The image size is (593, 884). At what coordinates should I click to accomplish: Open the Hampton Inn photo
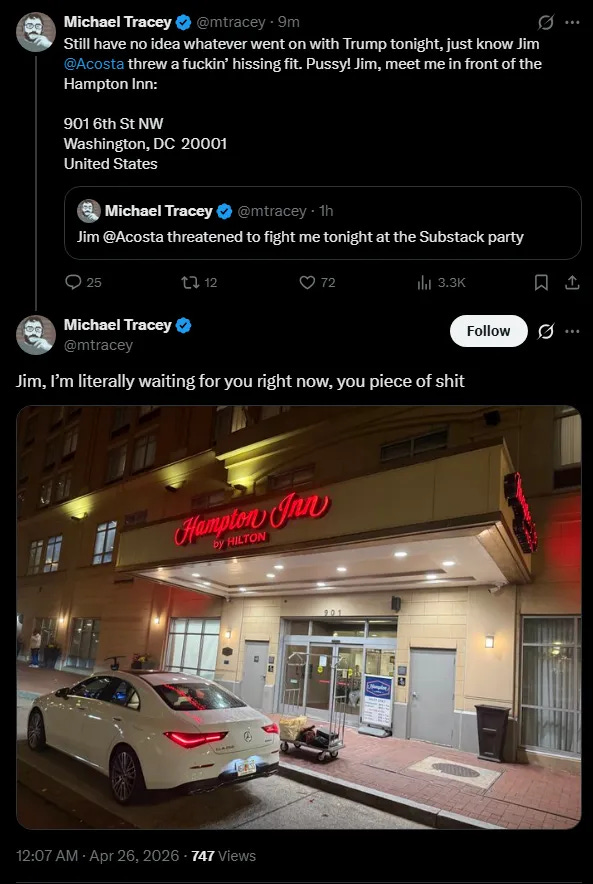[x=299, y=617]
